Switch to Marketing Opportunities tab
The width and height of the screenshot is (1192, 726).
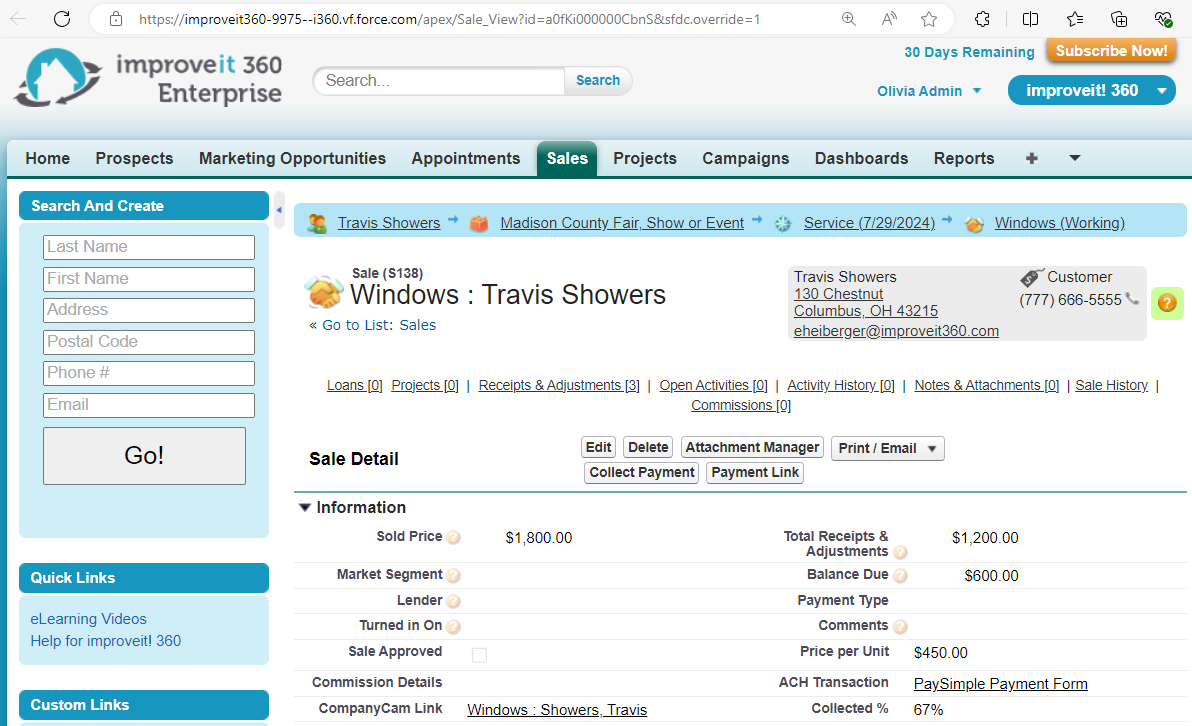pyautogui.click(x=293, y=158)
